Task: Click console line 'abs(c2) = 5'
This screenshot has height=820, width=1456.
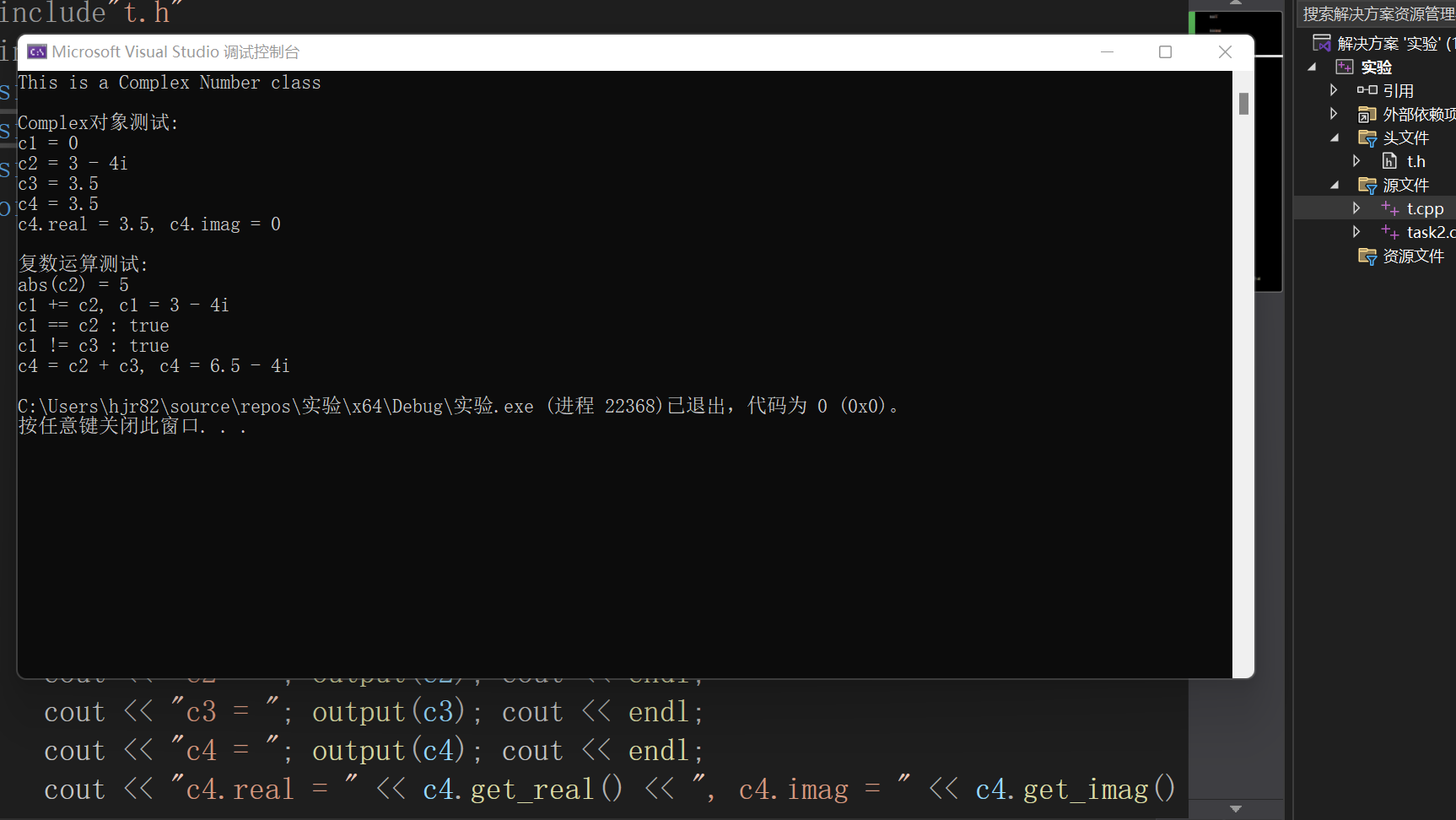Action: (x=73, y=285)
